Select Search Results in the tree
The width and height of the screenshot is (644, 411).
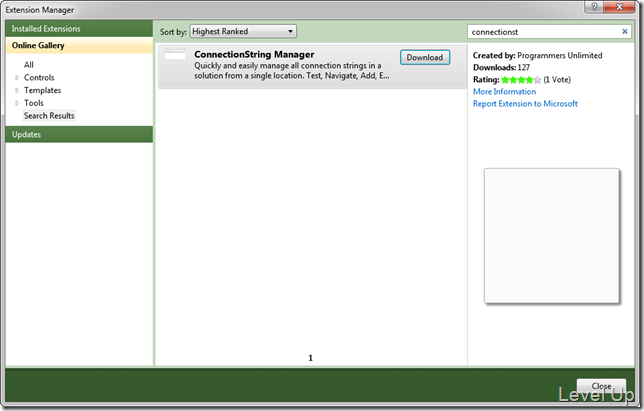tap(49, 116)
